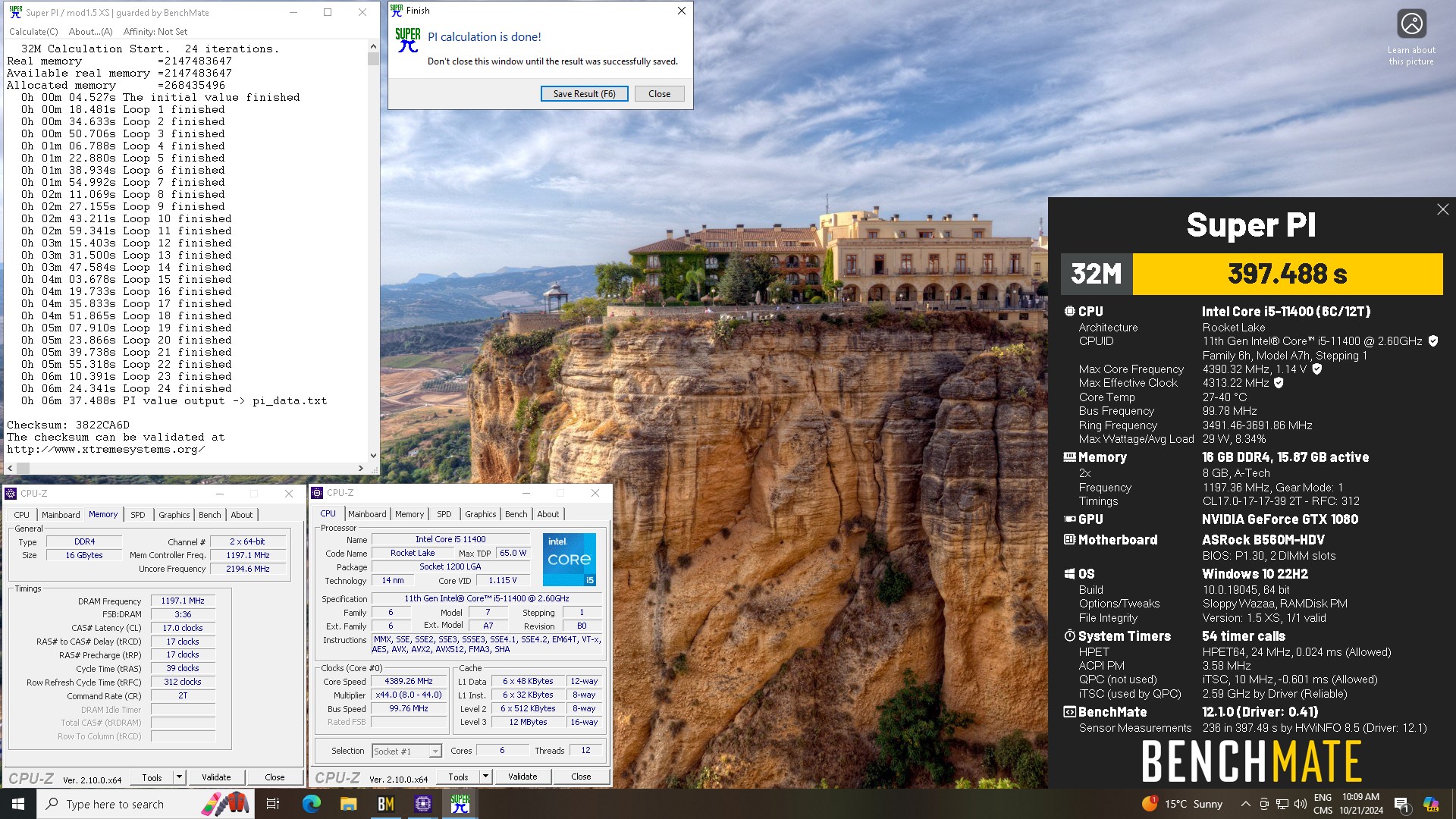Click Tools in the CPU-Z CPU window
This screenshot has height=819, width=1456.
click(x=458, y=777)
